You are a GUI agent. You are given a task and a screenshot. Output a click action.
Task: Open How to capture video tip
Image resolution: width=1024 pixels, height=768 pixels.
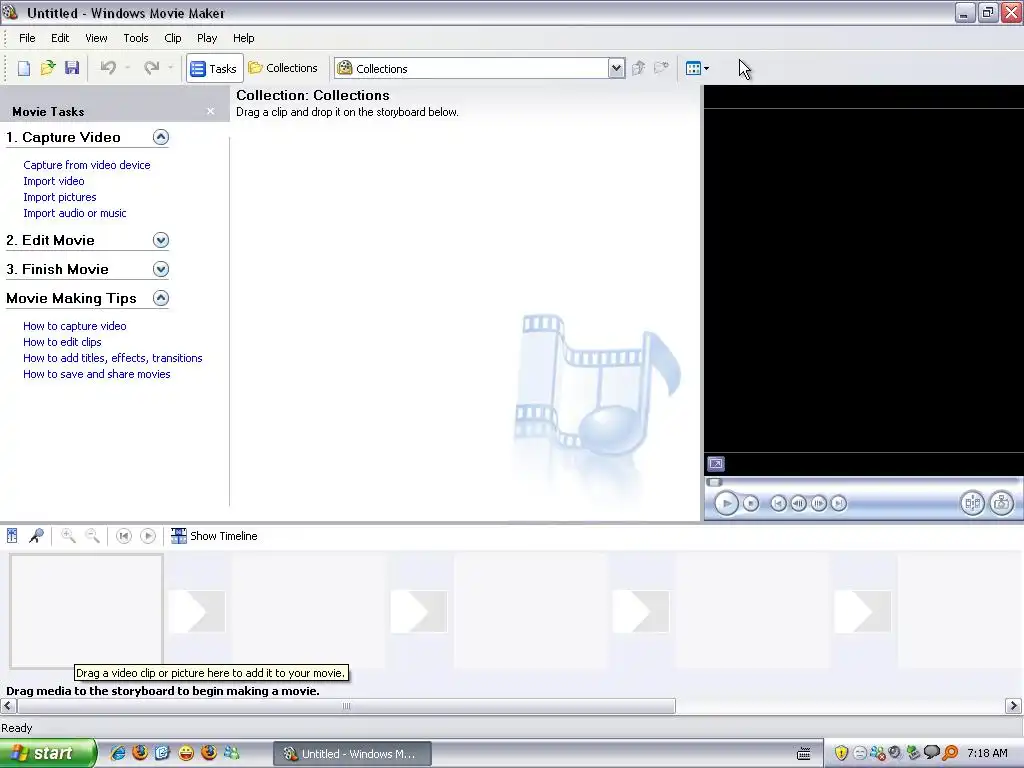[x=74, y=326]
